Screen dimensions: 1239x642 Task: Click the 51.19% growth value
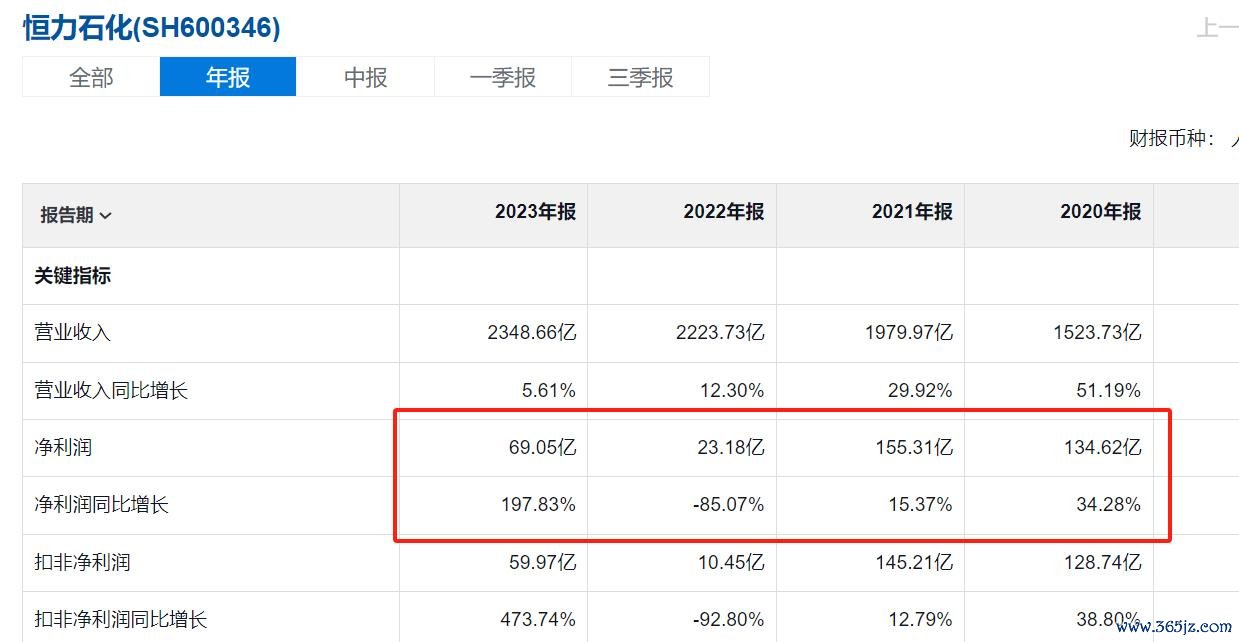coord(1108,390)
